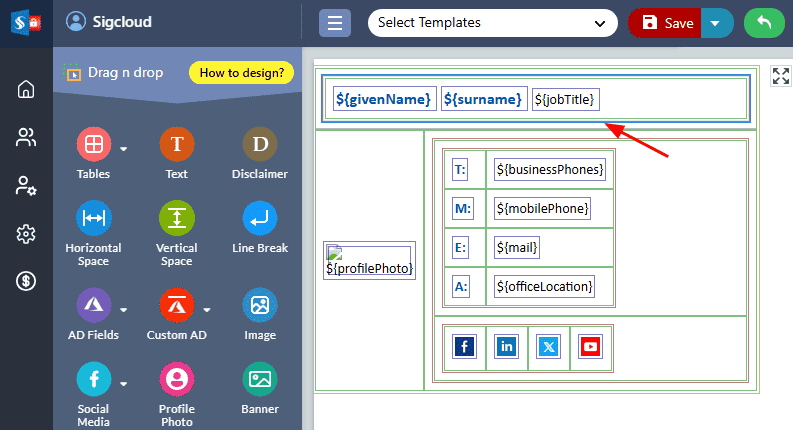
Task: Select the ${jobTitle} field on canvas
Action: click(x=566, y=99)
